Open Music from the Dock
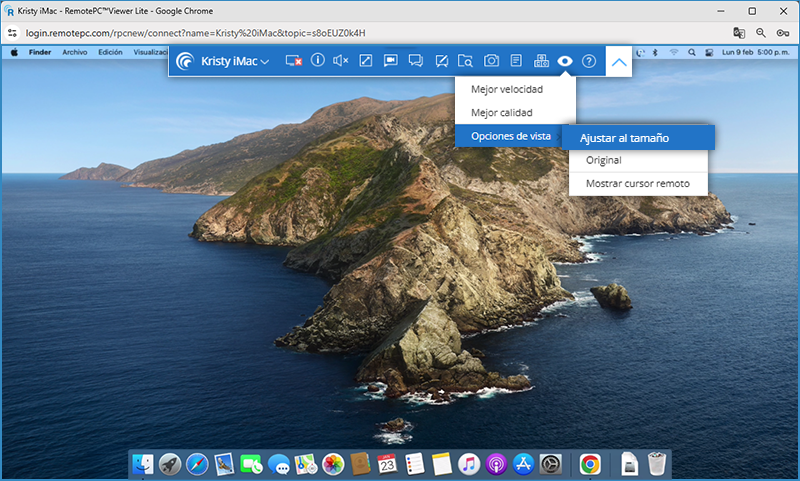 [x=469, y=464]
